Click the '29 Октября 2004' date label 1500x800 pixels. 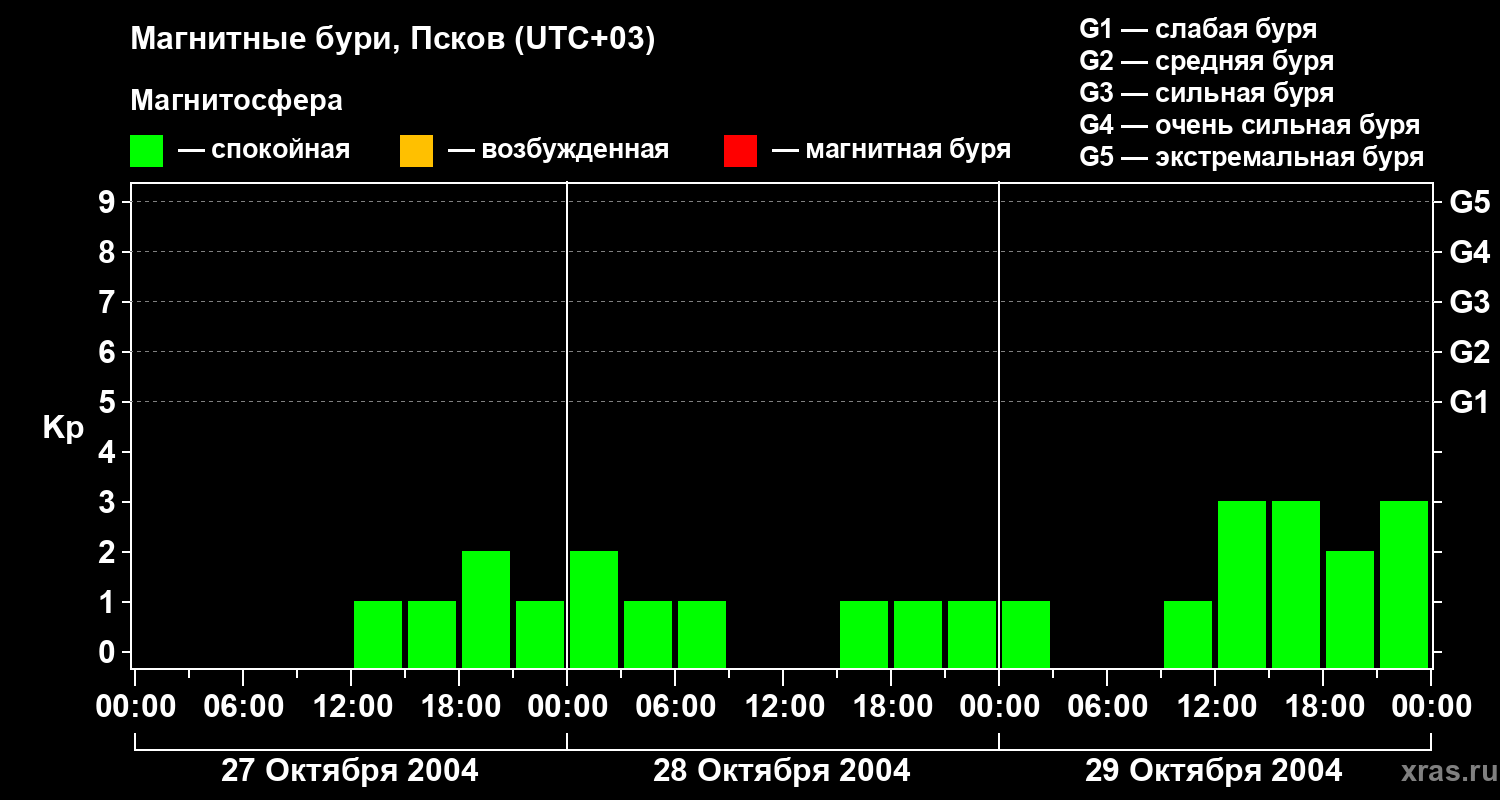tap(1214, 771)
